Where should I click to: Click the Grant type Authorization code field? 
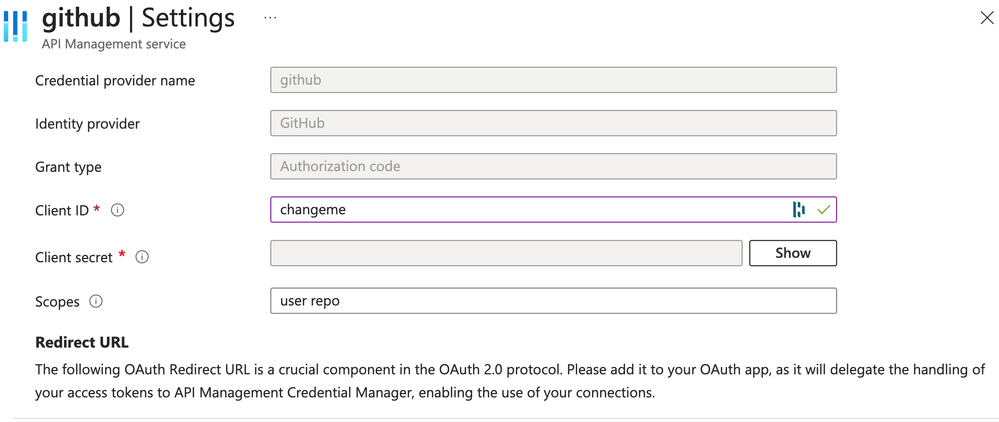553,166
